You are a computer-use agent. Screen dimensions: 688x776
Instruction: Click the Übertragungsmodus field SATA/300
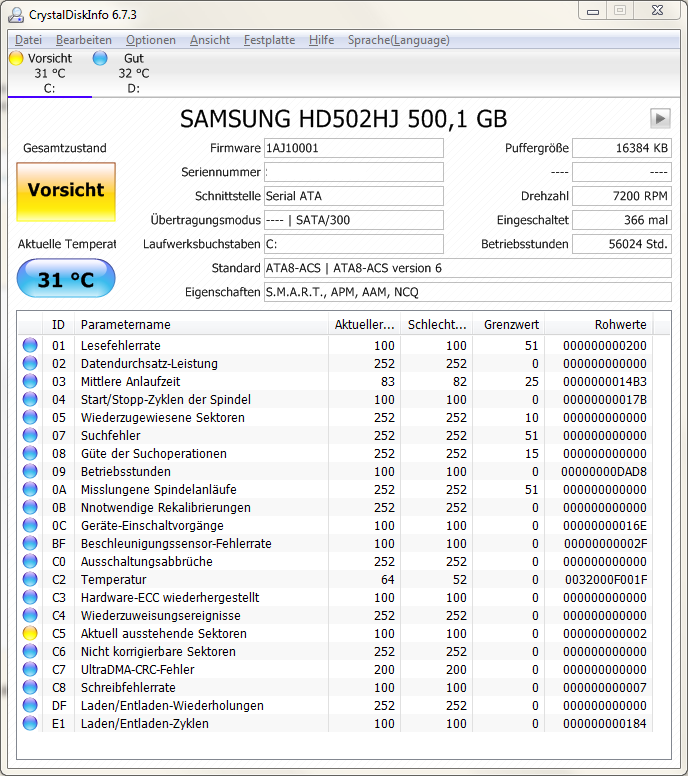click(353, 220)
